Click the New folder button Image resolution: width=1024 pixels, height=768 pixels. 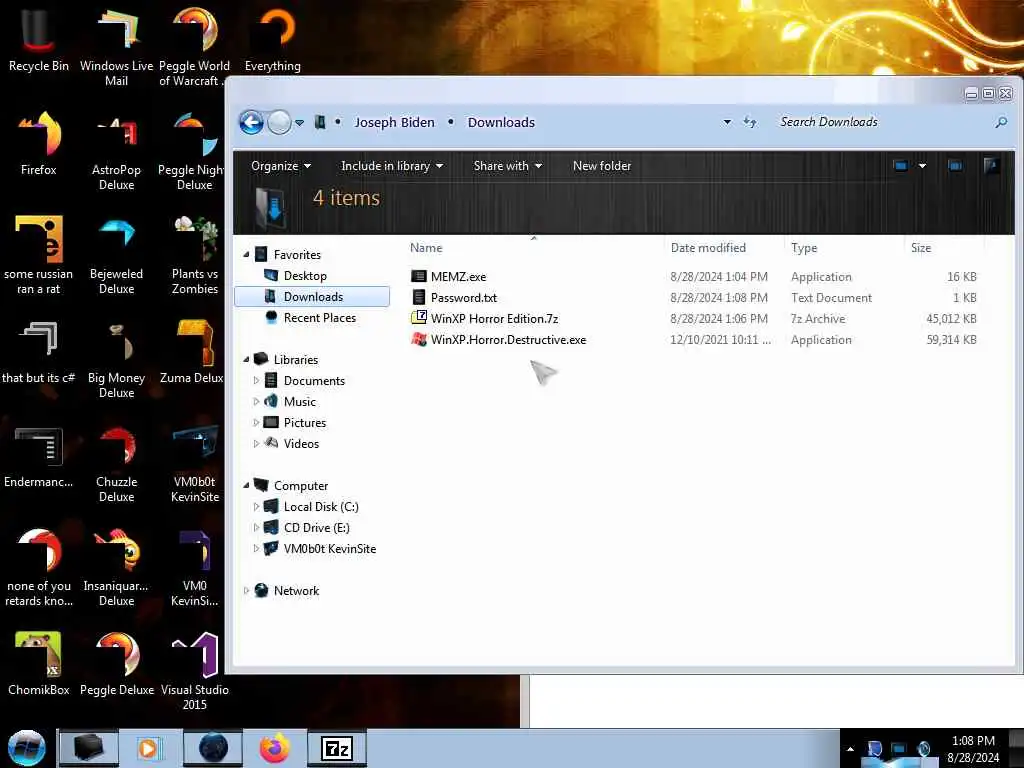601,166
